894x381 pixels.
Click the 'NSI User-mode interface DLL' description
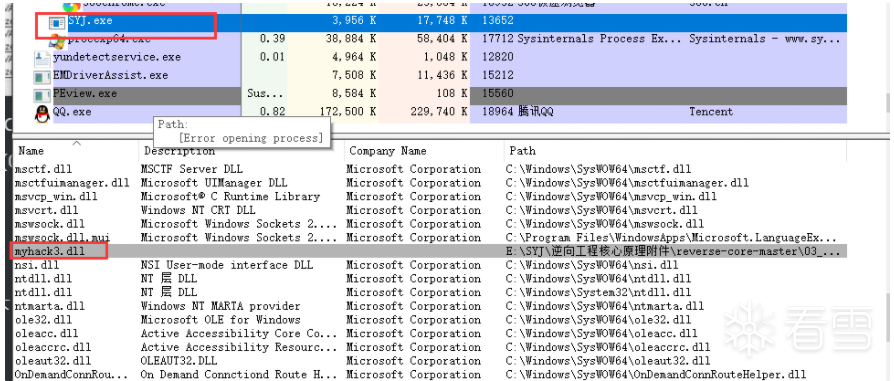pyautogui.click(x=226, y=265)
